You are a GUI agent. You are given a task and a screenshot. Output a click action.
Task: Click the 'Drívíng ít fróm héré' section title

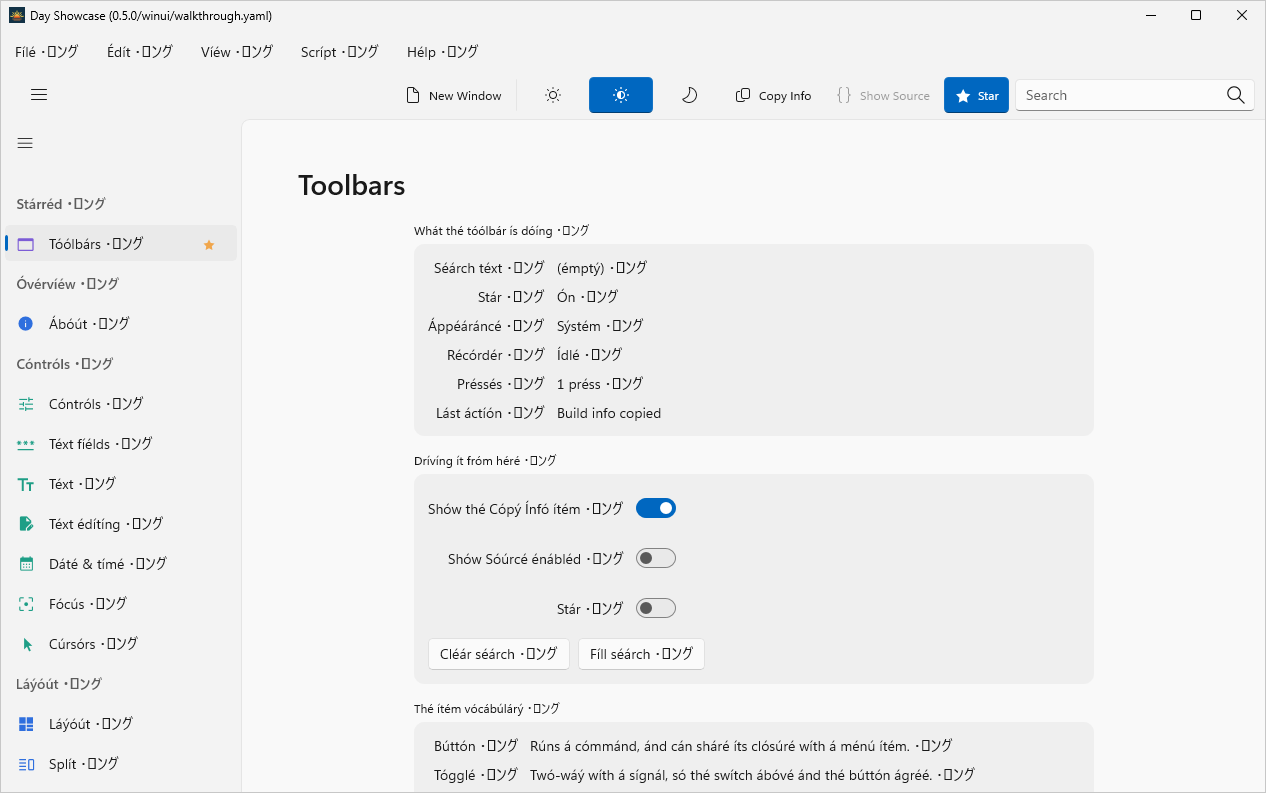pyautogui.click(x=485, y=461)
